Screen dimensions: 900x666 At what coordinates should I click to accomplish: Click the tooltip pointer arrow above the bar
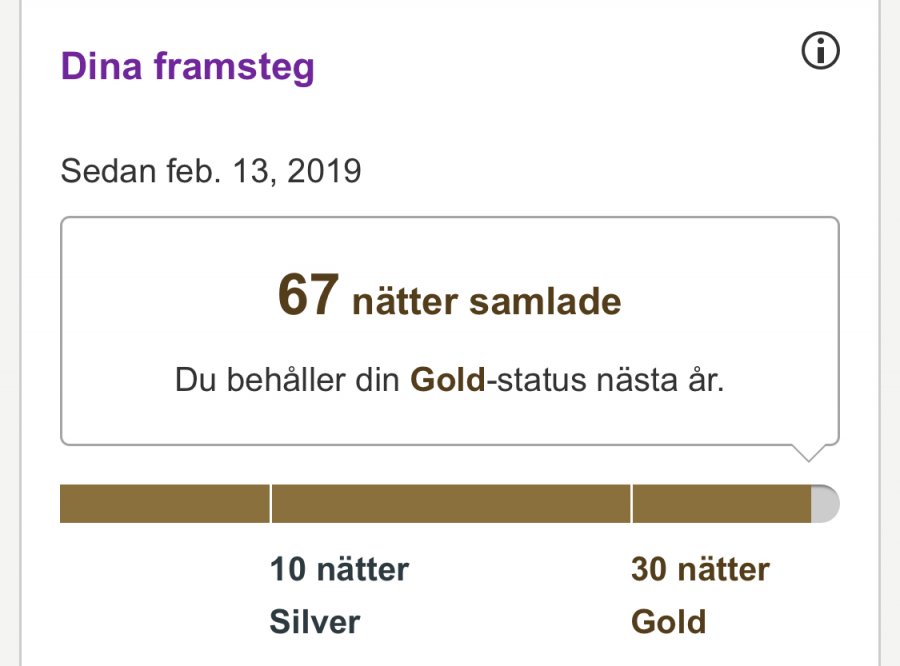(811, 452)
